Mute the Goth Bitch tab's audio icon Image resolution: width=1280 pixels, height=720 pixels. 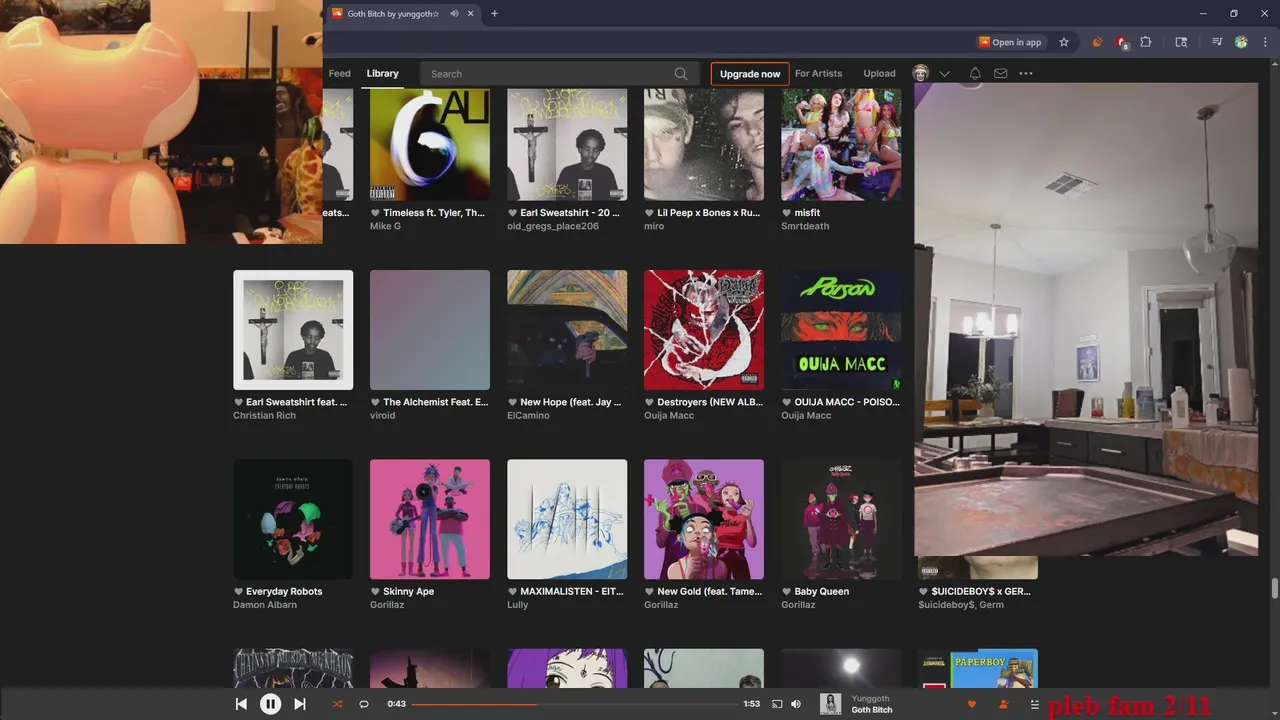[454, 14]
